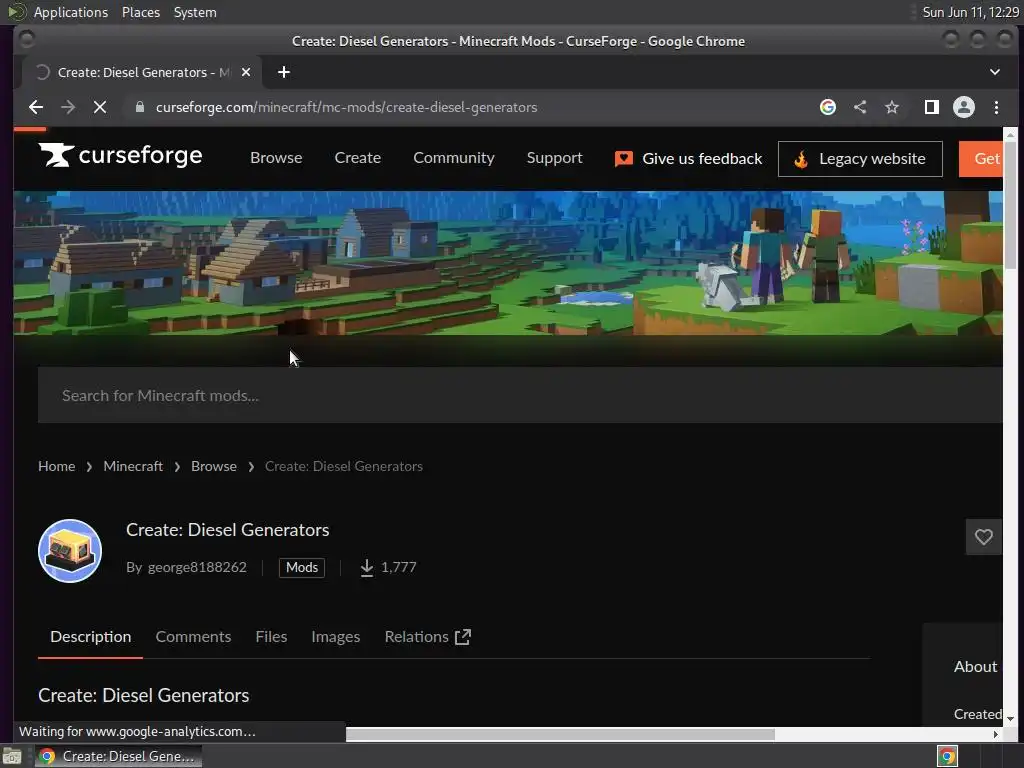Switch to the Files tab
The height and width of the screenshot is (768, 1024).
tap(271, 637)
